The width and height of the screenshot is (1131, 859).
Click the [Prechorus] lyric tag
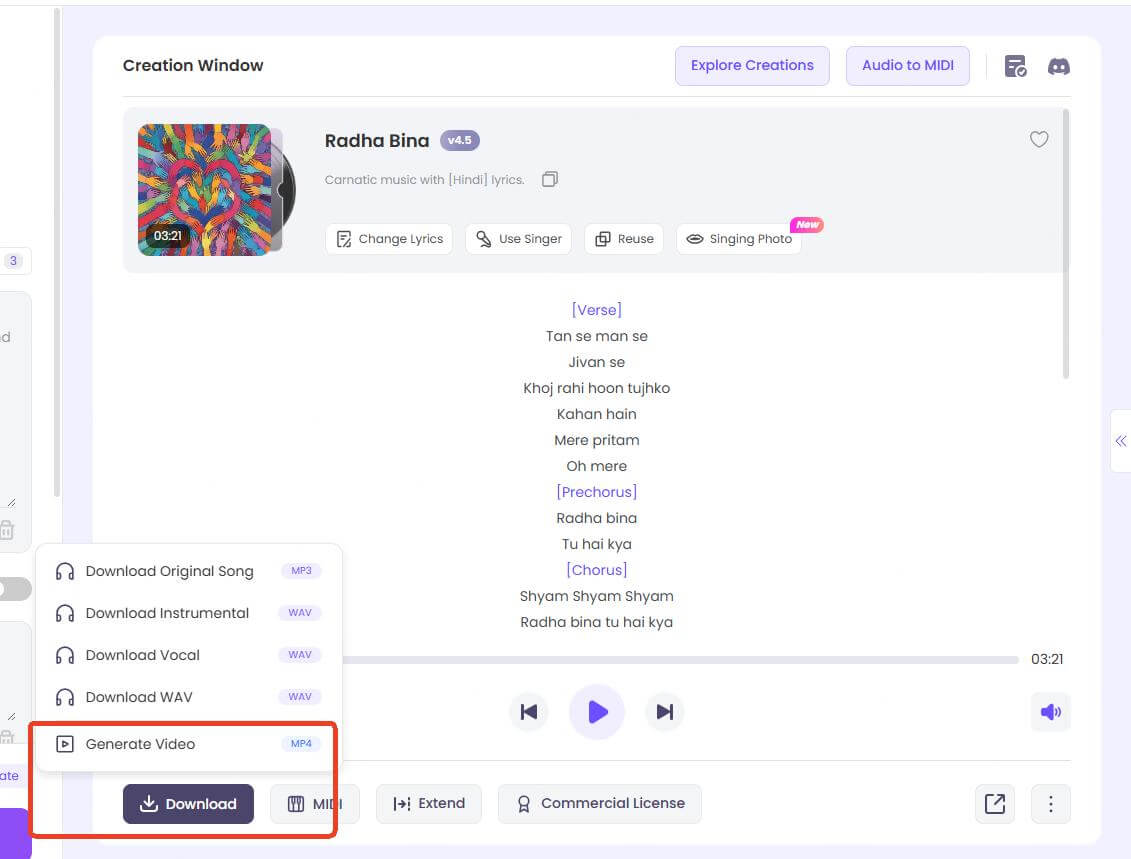click(x=597, y=492)
